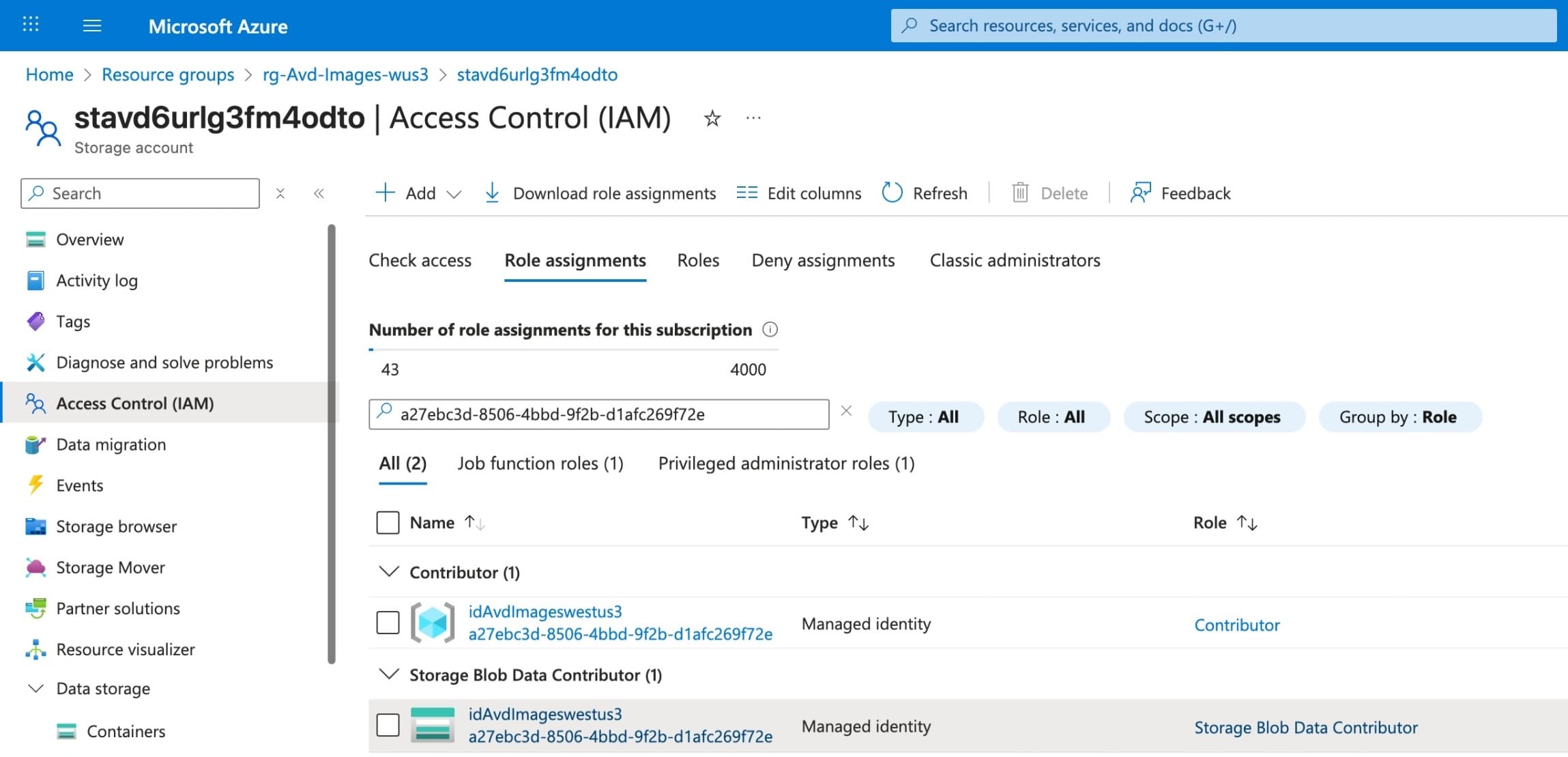Check the Contributor row checkbox
This screenshot has height=757, width=1568.
388,623
